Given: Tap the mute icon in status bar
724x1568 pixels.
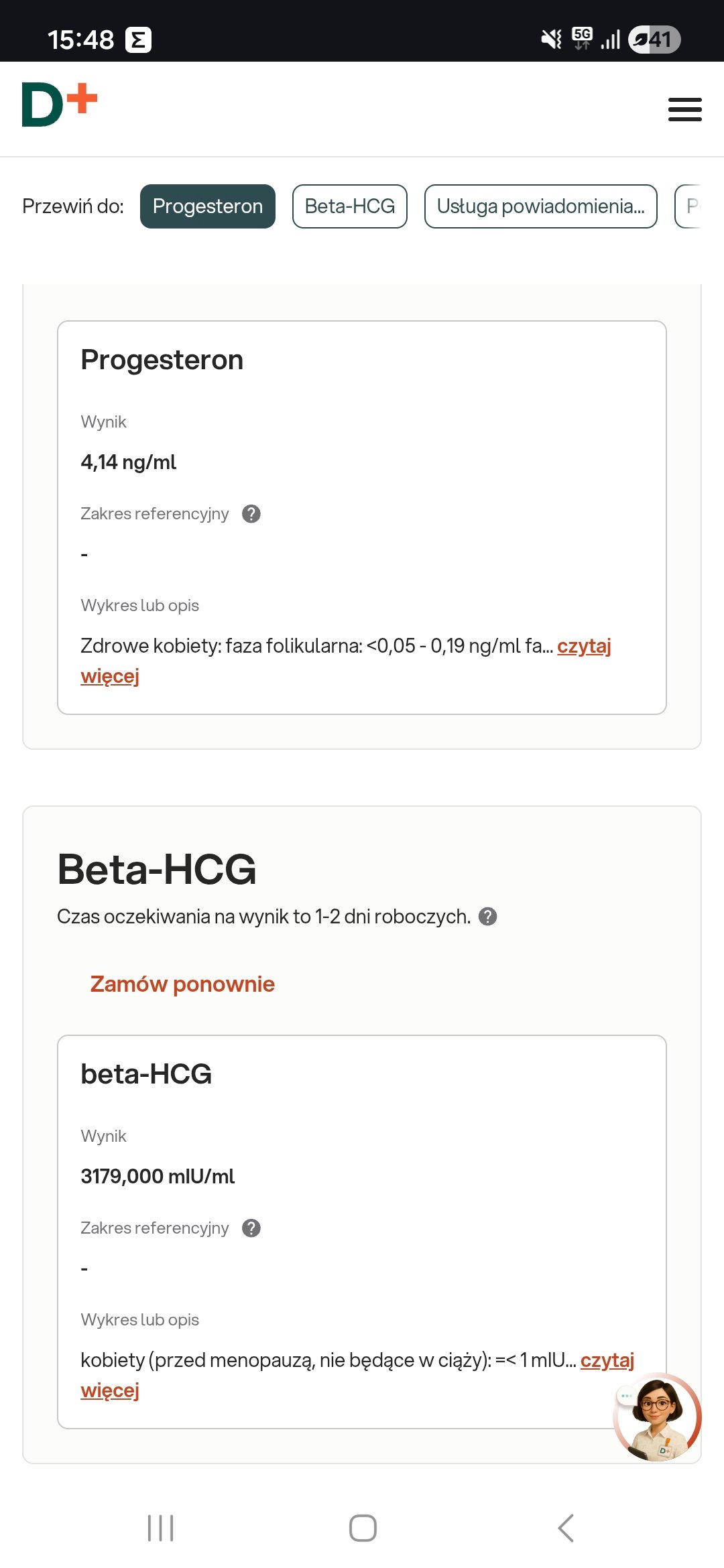Looking at the screenshot, I should [551, 40].
